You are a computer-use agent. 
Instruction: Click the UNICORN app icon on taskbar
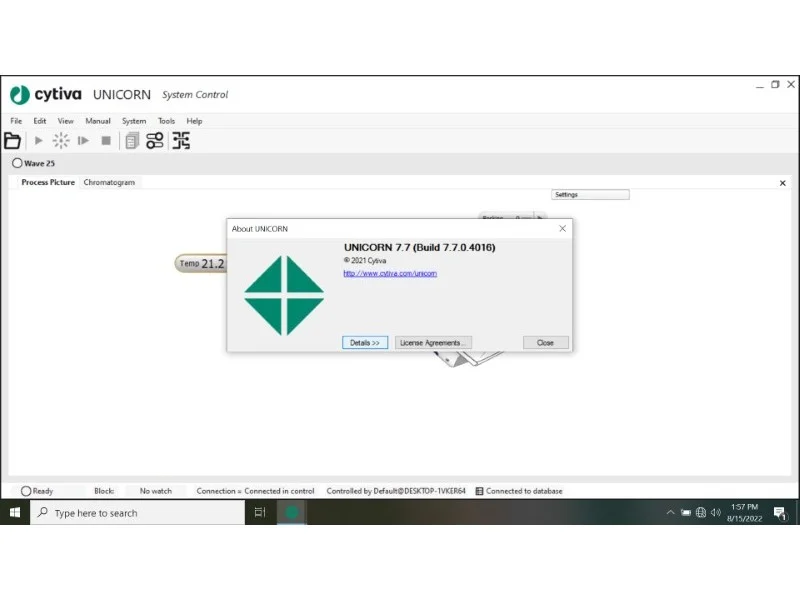pyautogui.click(x=292, y=512)
